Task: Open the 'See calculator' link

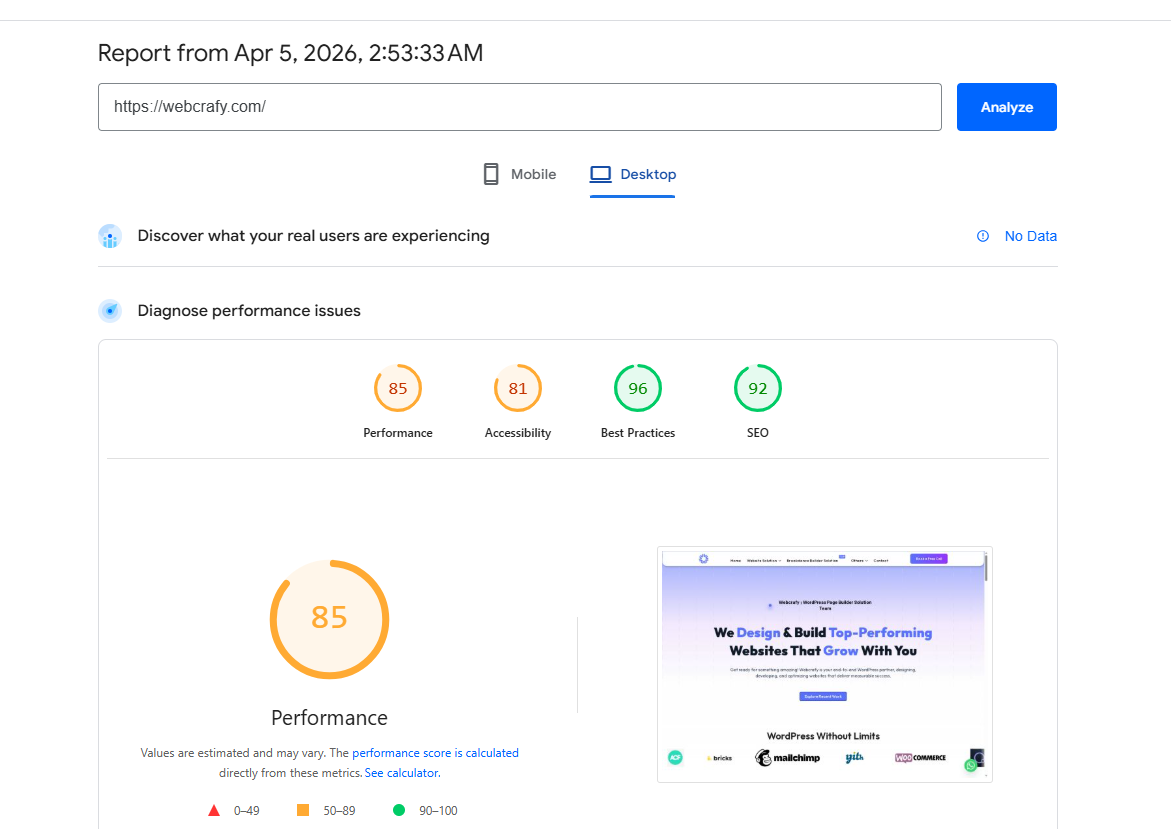Action: point(401,773)
